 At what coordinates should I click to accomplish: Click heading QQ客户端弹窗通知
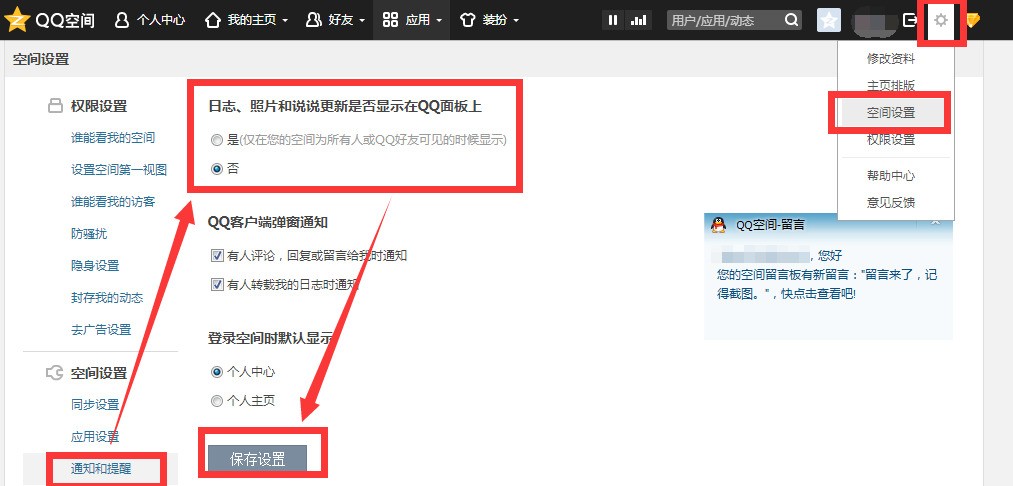coord(267,222)
